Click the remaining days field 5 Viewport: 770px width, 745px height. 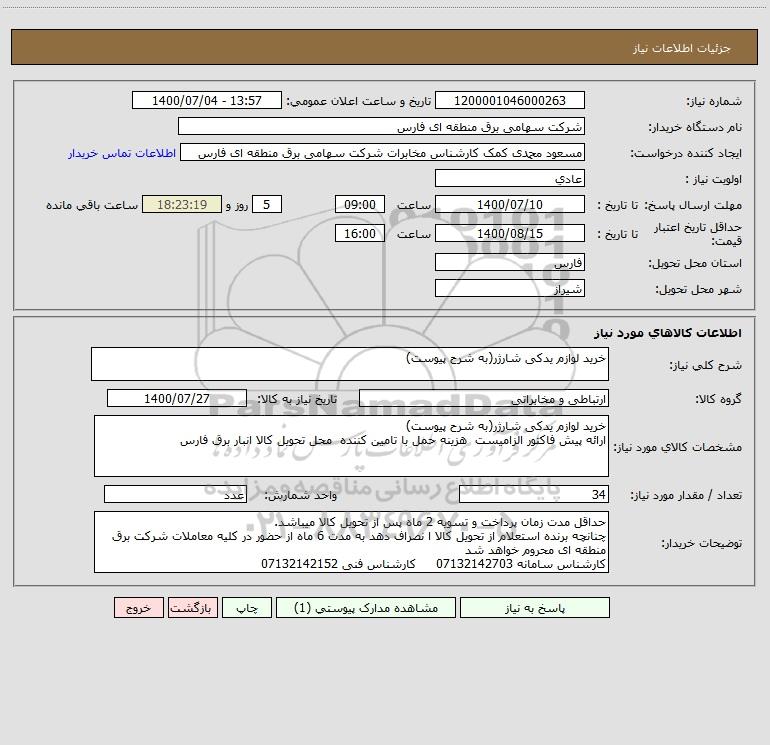267,204
